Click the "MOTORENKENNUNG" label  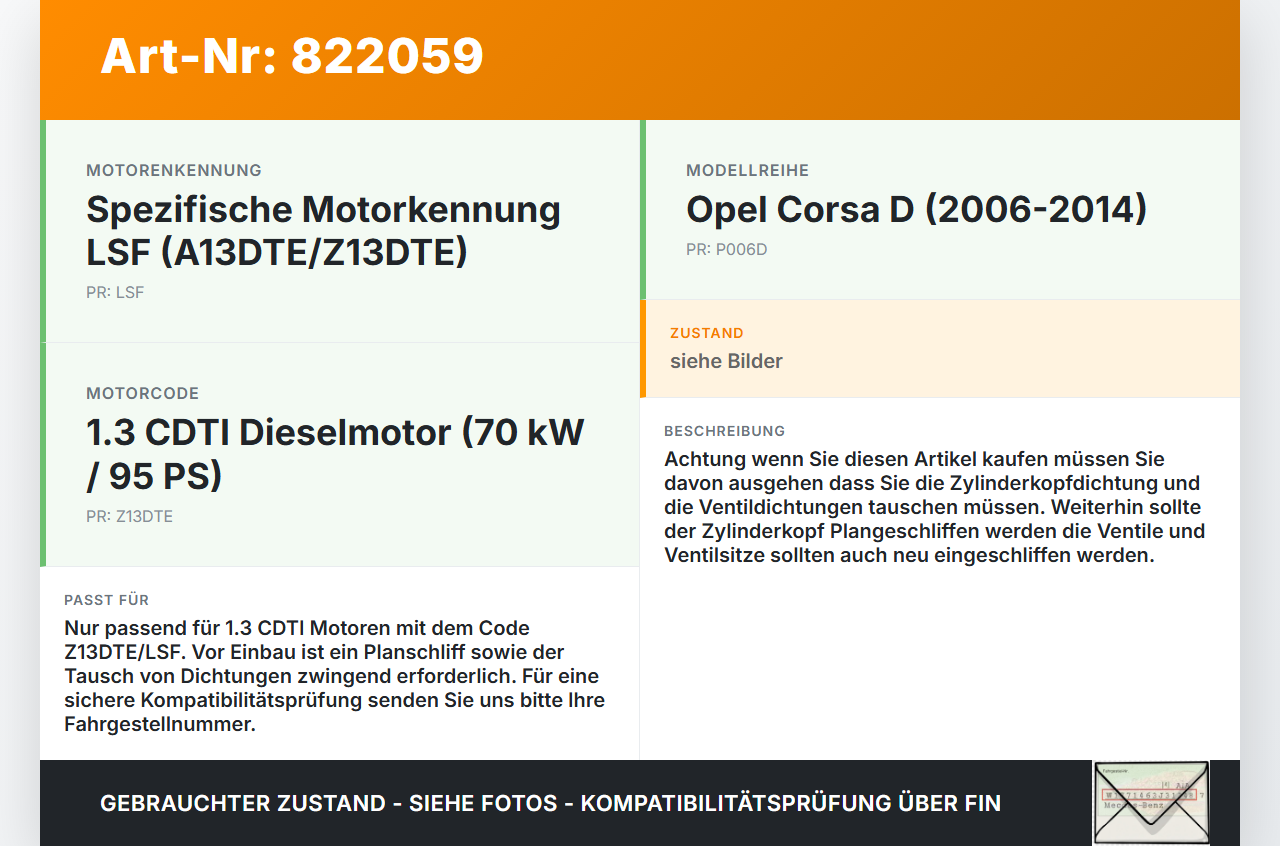tap(174, 170)
